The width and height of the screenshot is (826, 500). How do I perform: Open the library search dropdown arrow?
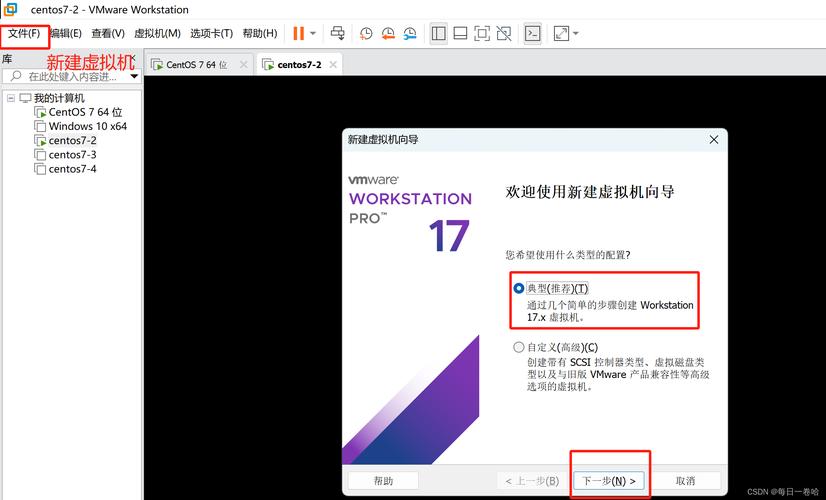tap(134, 76)
